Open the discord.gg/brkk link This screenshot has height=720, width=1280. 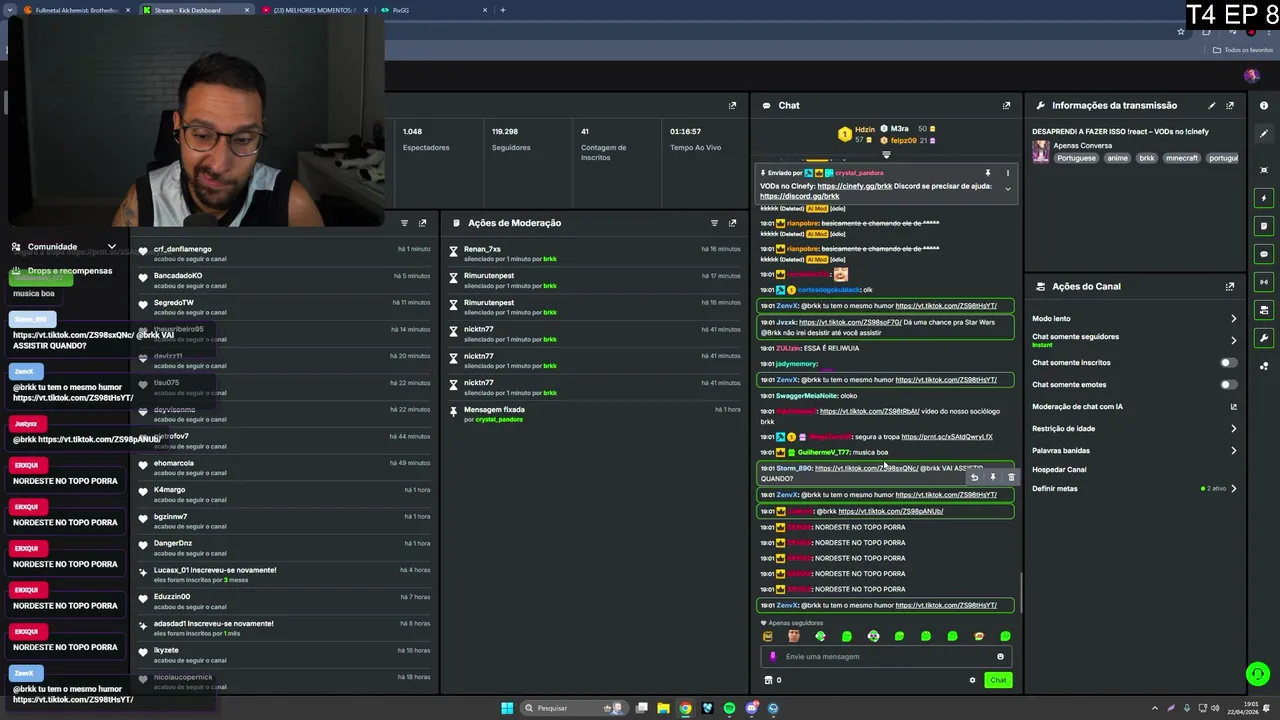coord(799,196)
